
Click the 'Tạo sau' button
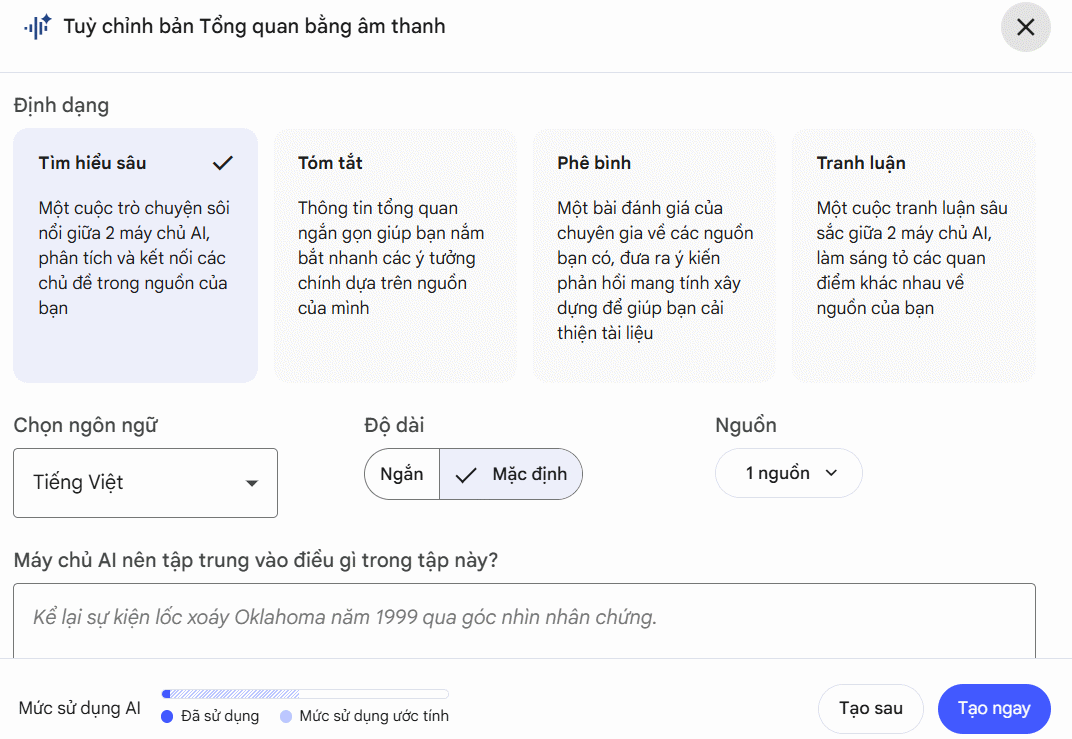(871, 709)
